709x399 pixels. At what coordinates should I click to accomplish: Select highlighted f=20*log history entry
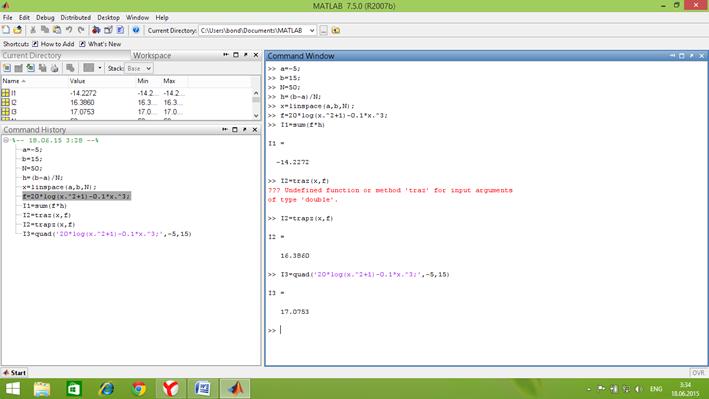pos(76,196)
